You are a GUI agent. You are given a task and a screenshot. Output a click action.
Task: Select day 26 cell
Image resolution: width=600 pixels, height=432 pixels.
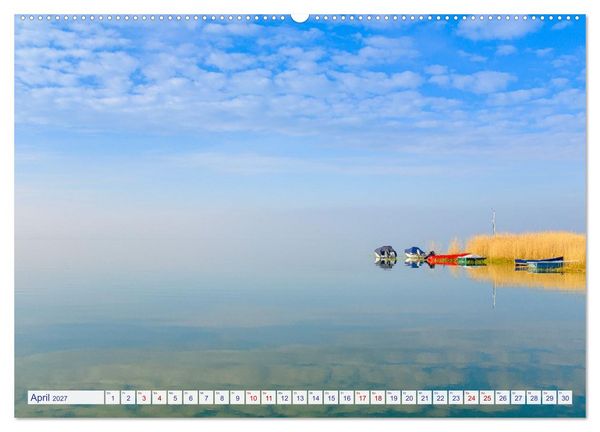pyautogui.click(x=503, y=397)
